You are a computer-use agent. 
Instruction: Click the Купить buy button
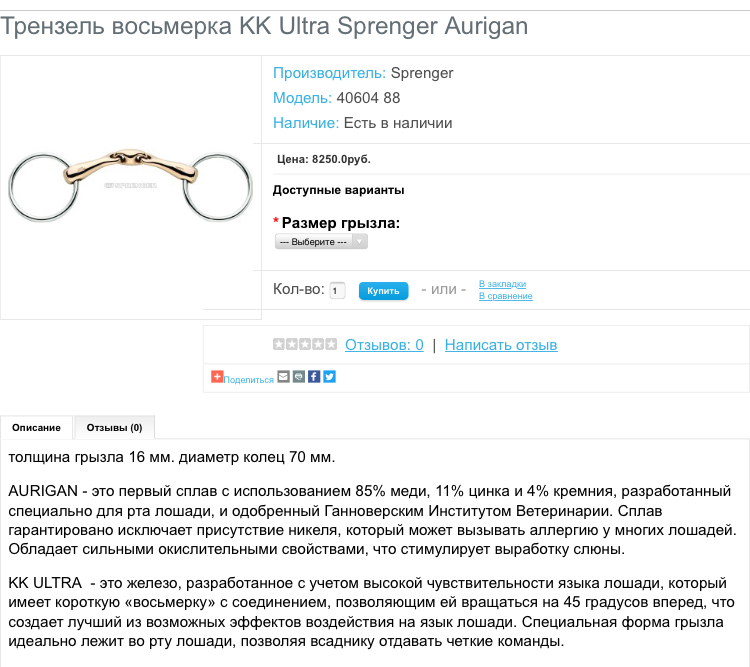point(383,291)
